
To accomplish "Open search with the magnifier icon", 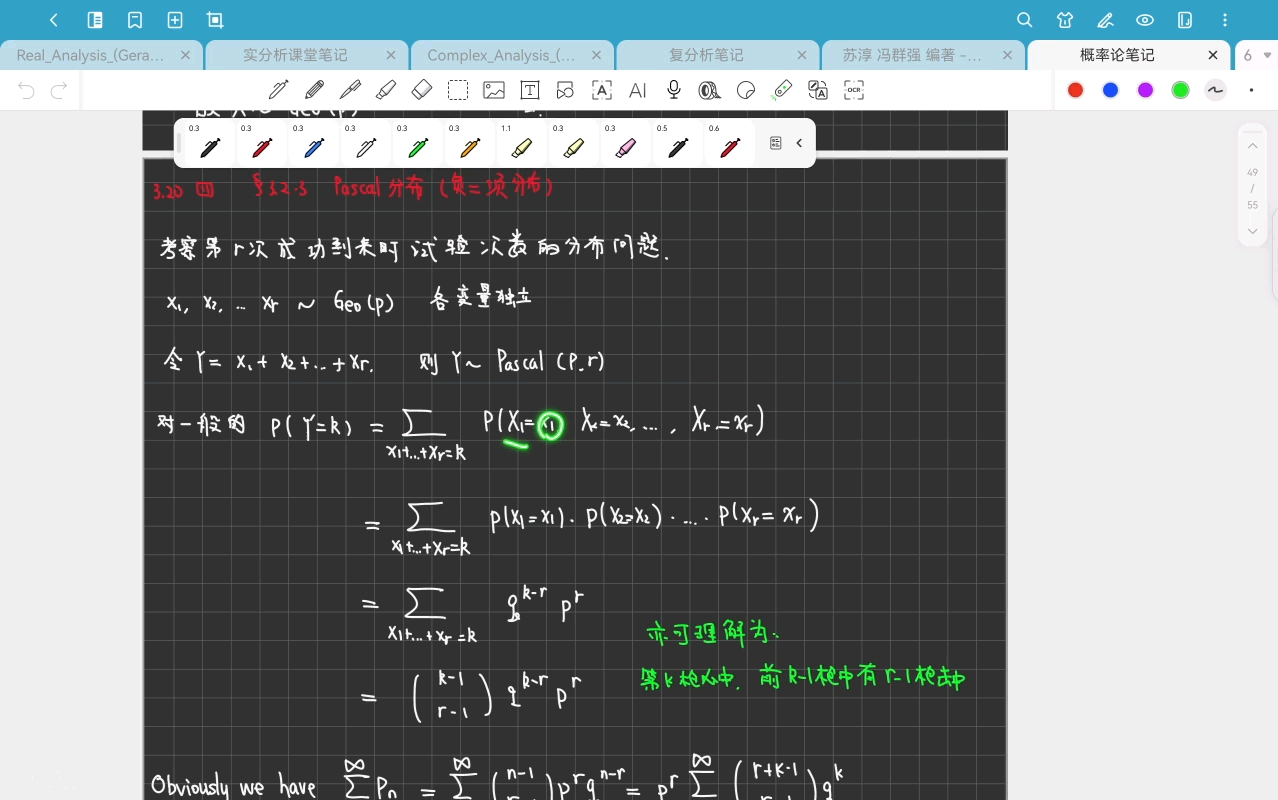I will (x=1025, y=20).
